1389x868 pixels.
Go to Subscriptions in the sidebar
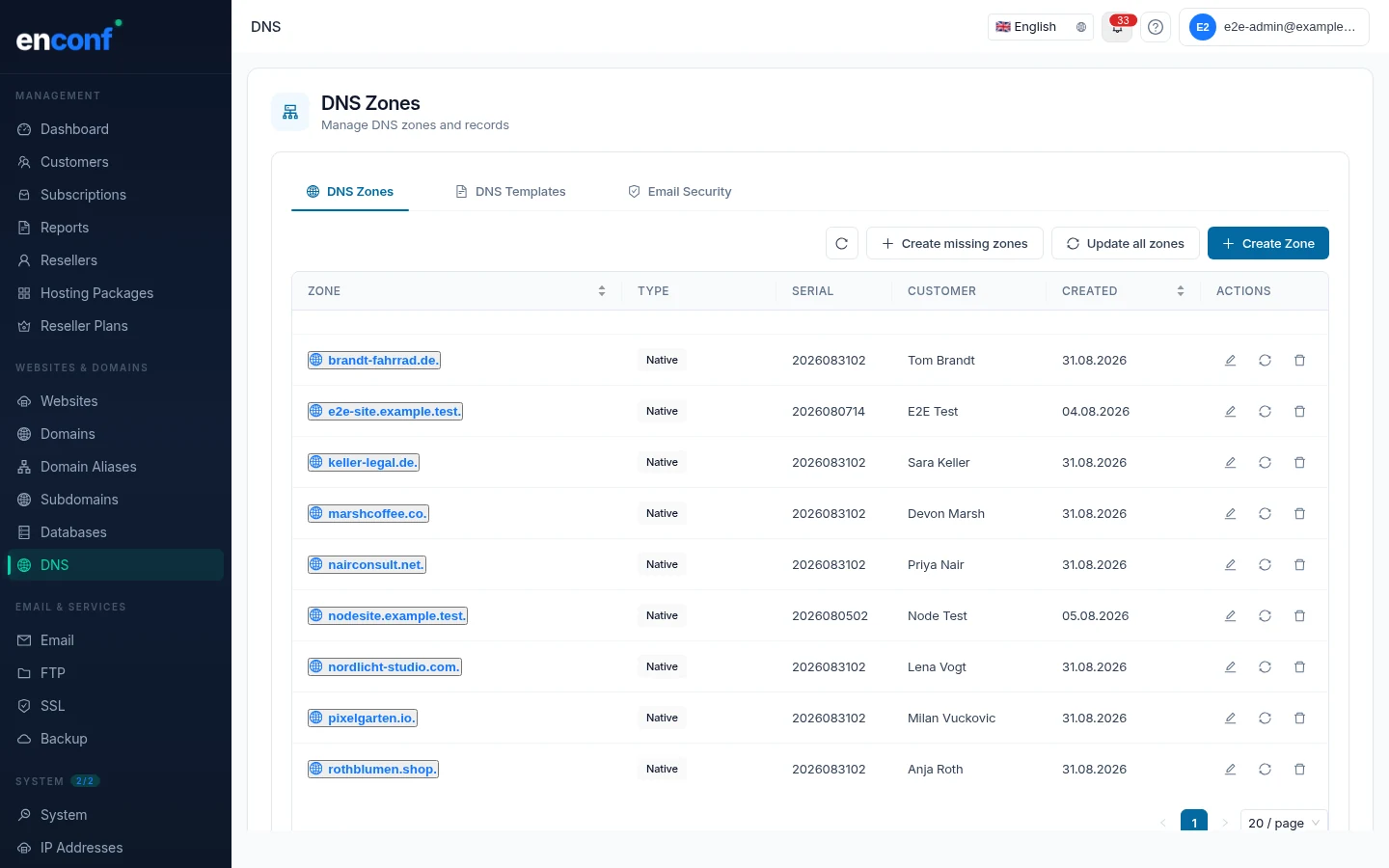click(116, 195)
